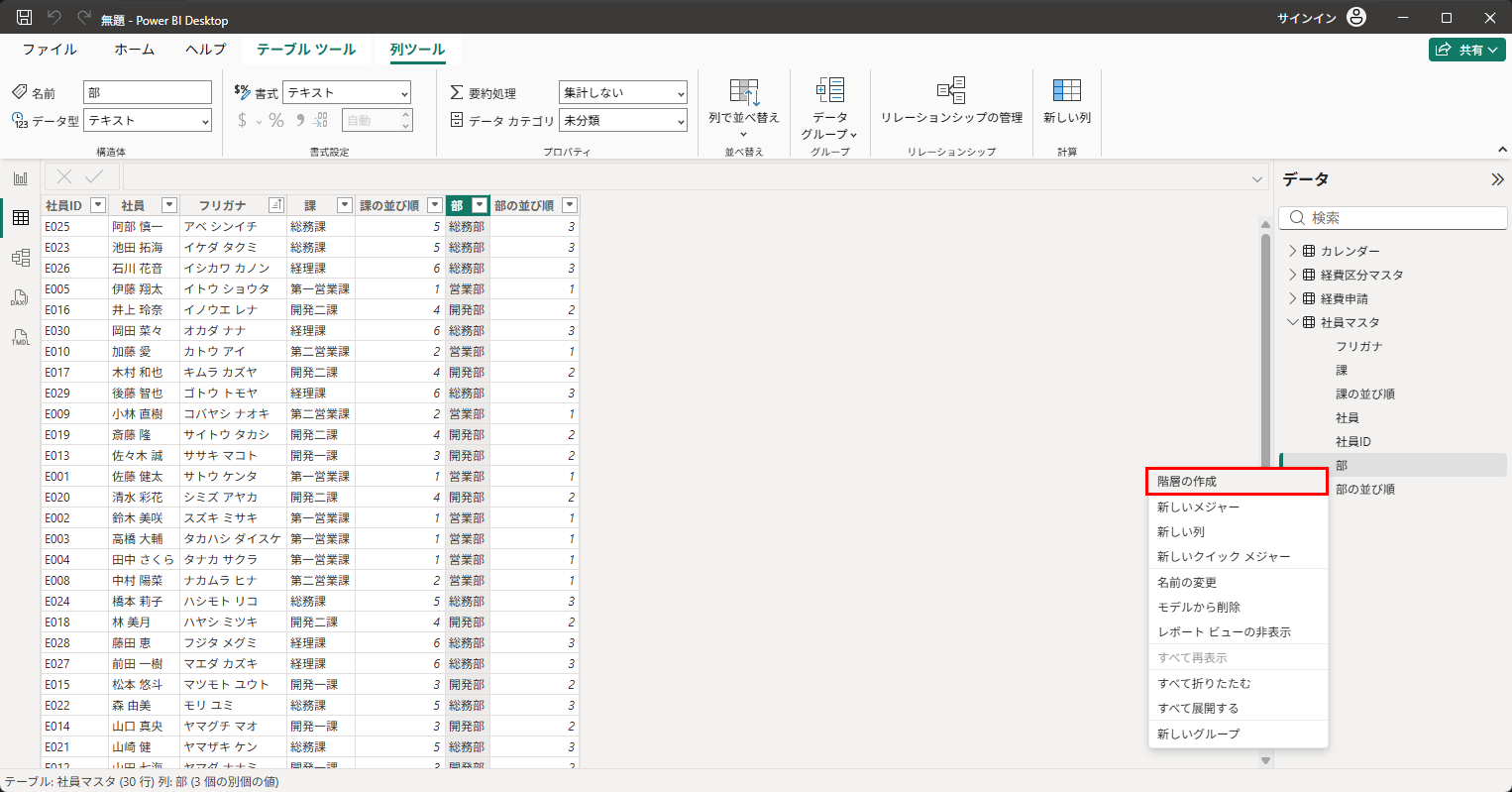Viewport: 1512px width, 792px height.
Task: Open the ファイル tab
Action: coord(50,50)
